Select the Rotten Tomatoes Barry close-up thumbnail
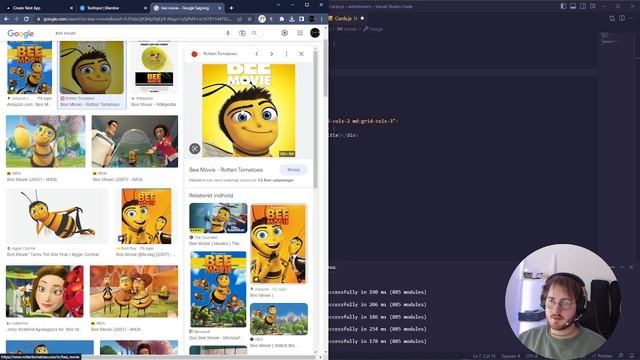 (x=92, y=67)
